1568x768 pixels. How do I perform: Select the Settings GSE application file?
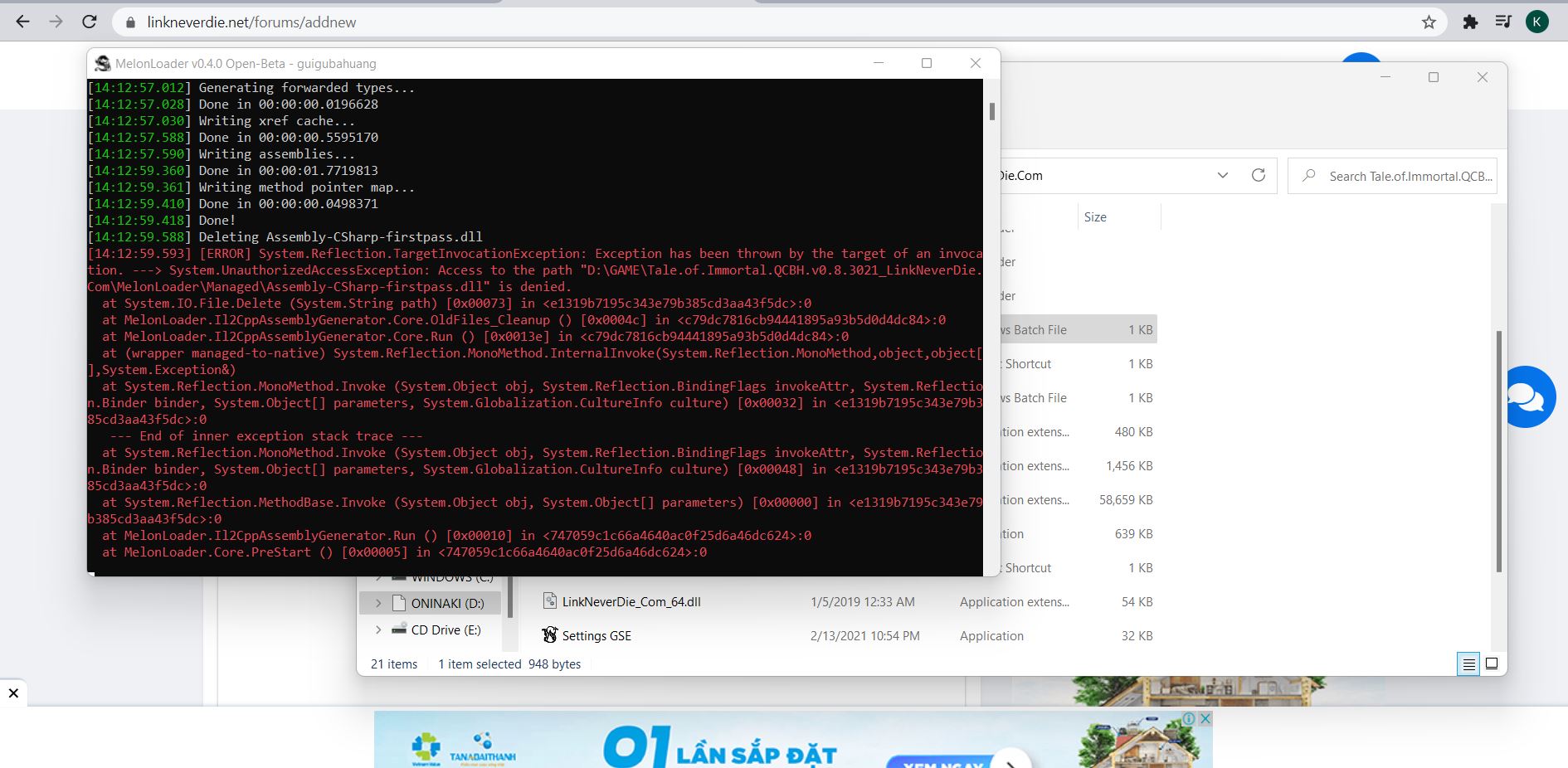click(597, 636)
